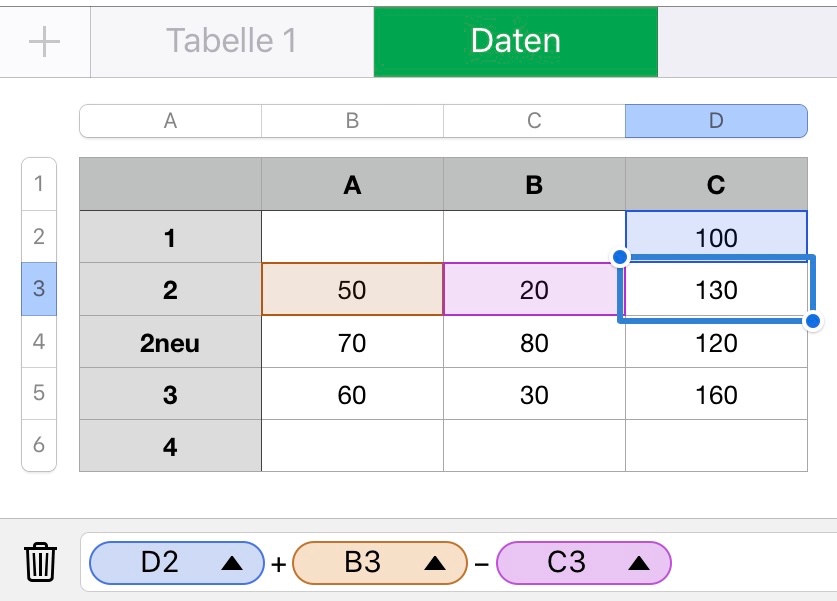Image resolution: width=837 pixels, height=601 pixels.
Task: Click the cell containing 160
Action: pyautogui.click(x=716, y=395)
